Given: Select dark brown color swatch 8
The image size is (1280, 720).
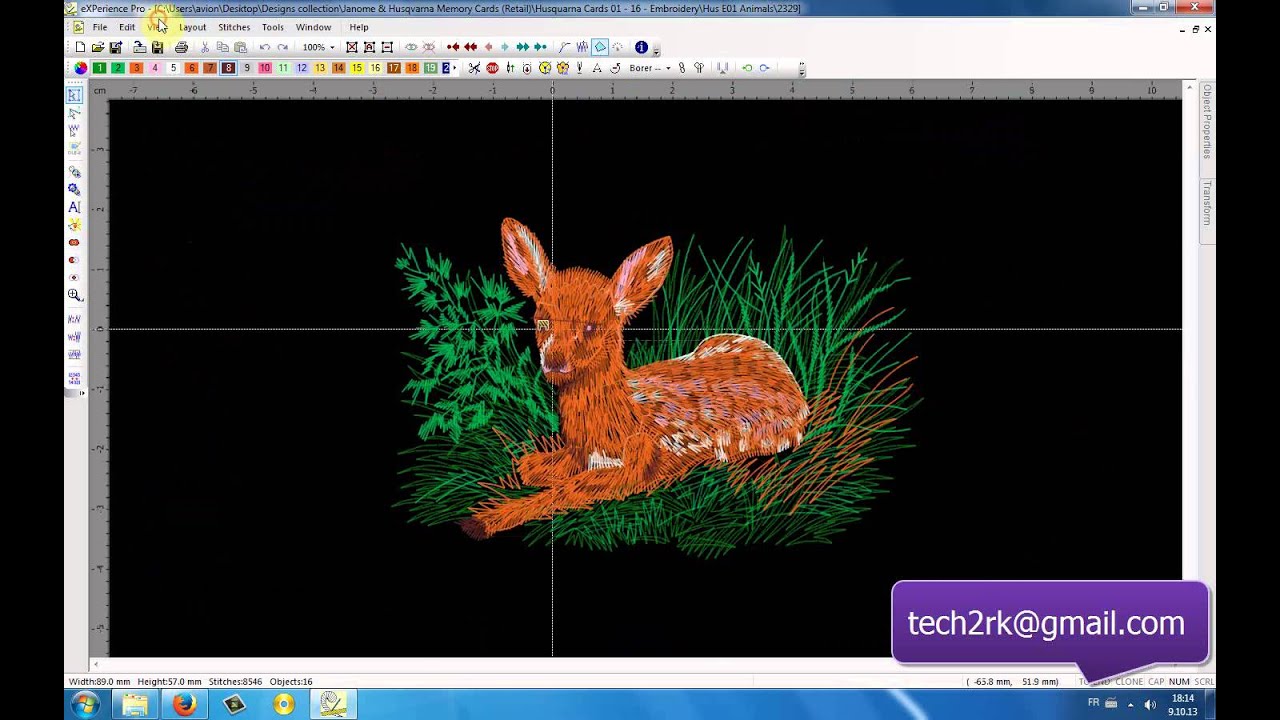Looking at the screenshot, I should click(x=228, y=68).
